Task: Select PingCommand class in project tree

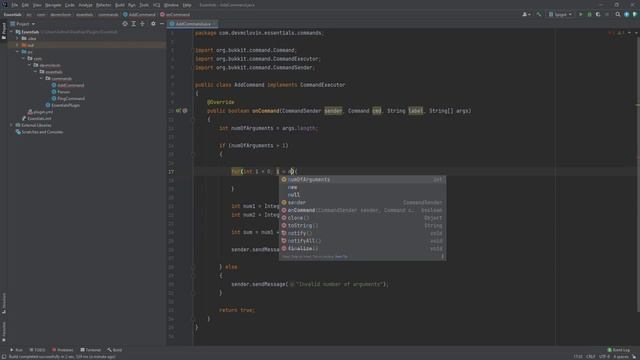Action: click(x=68, y=98)
